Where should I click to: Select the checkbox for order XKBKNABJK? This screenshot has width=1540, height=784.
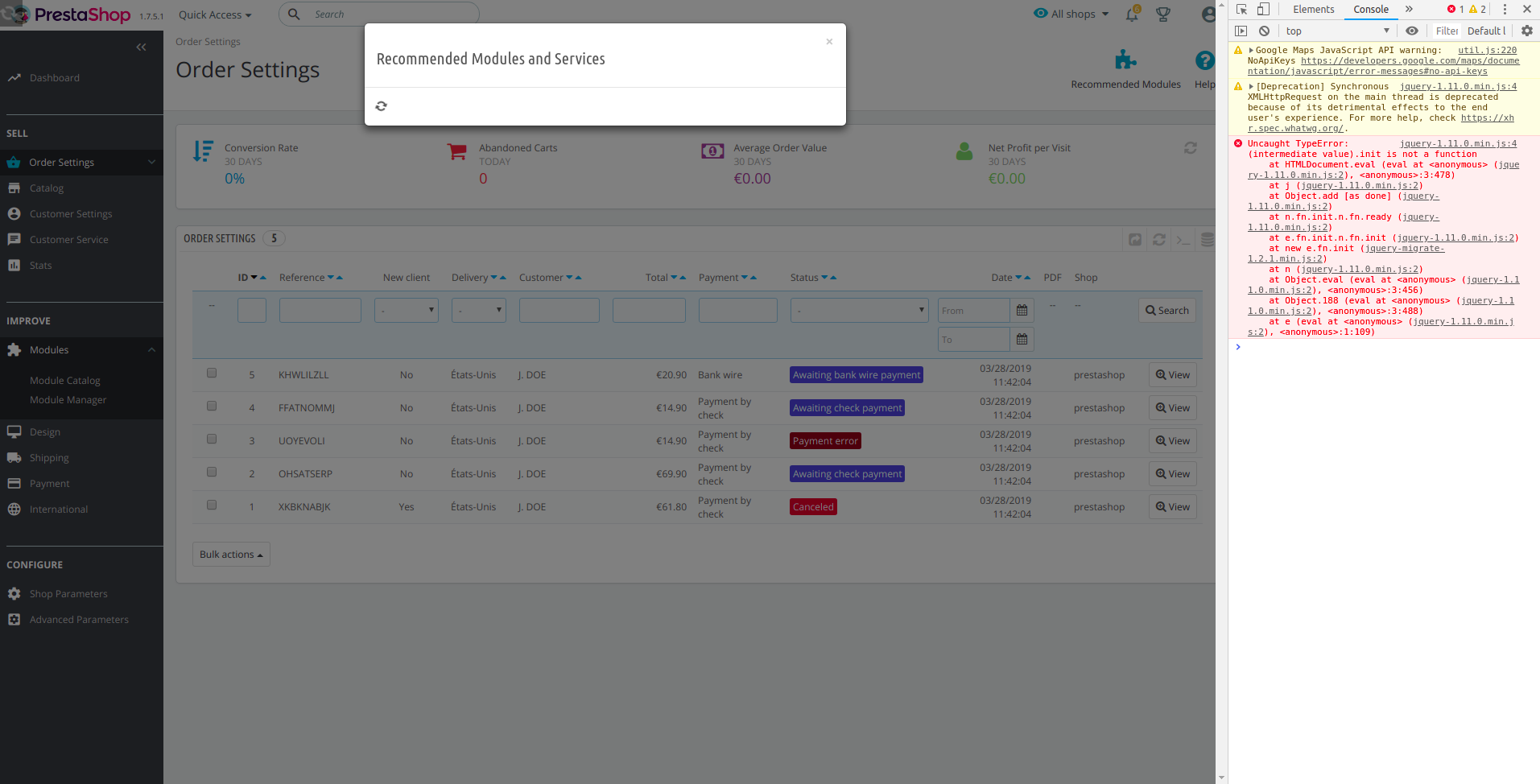click(211, 504)
